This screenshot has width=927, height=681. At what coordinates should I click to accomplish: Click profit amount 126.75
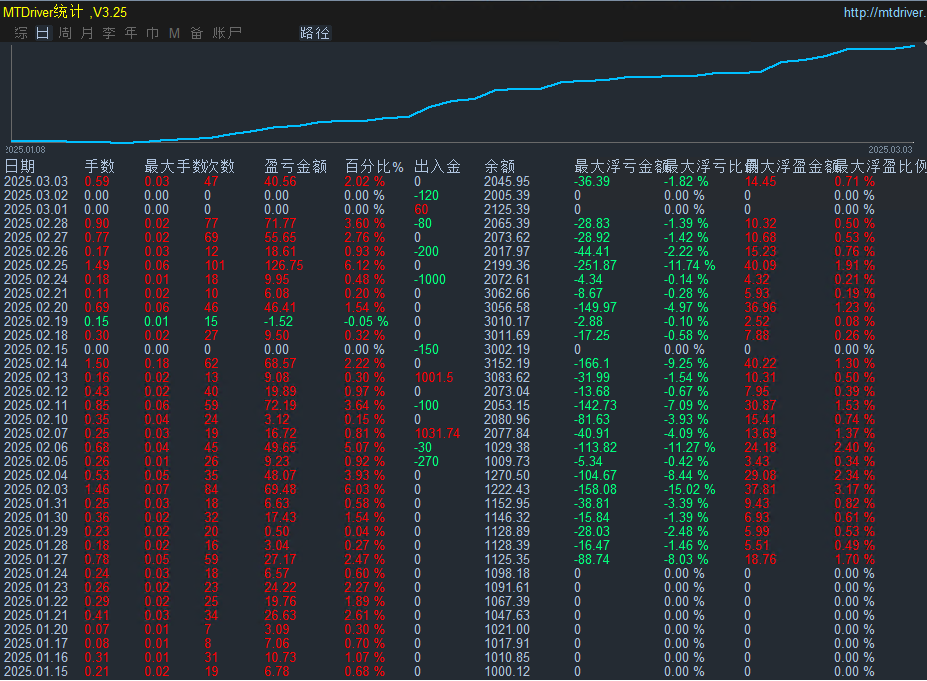[284, 265]
